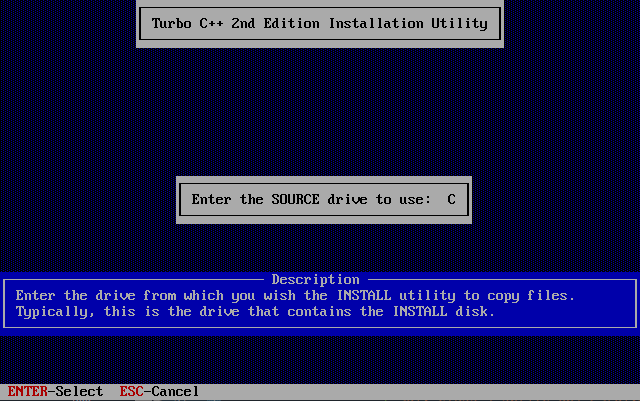Click the word "Cancel" in the bottom bar
The height and width of the screenshot is (401, 640).
(175, 392)
